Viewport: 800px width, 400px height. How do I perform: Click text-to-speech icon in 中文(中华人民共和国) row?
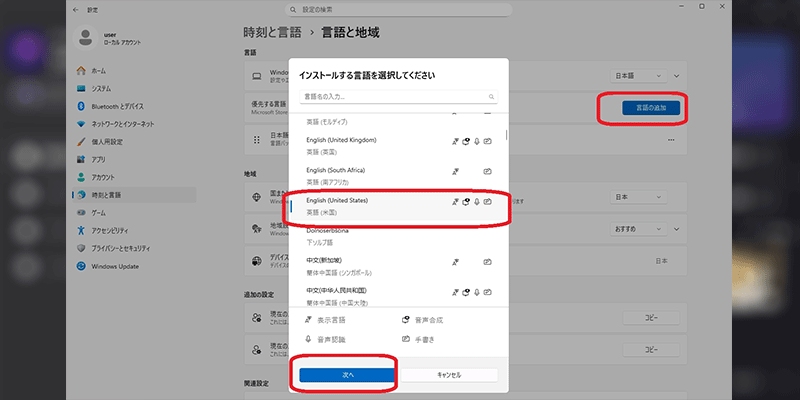tap(465, 292)
